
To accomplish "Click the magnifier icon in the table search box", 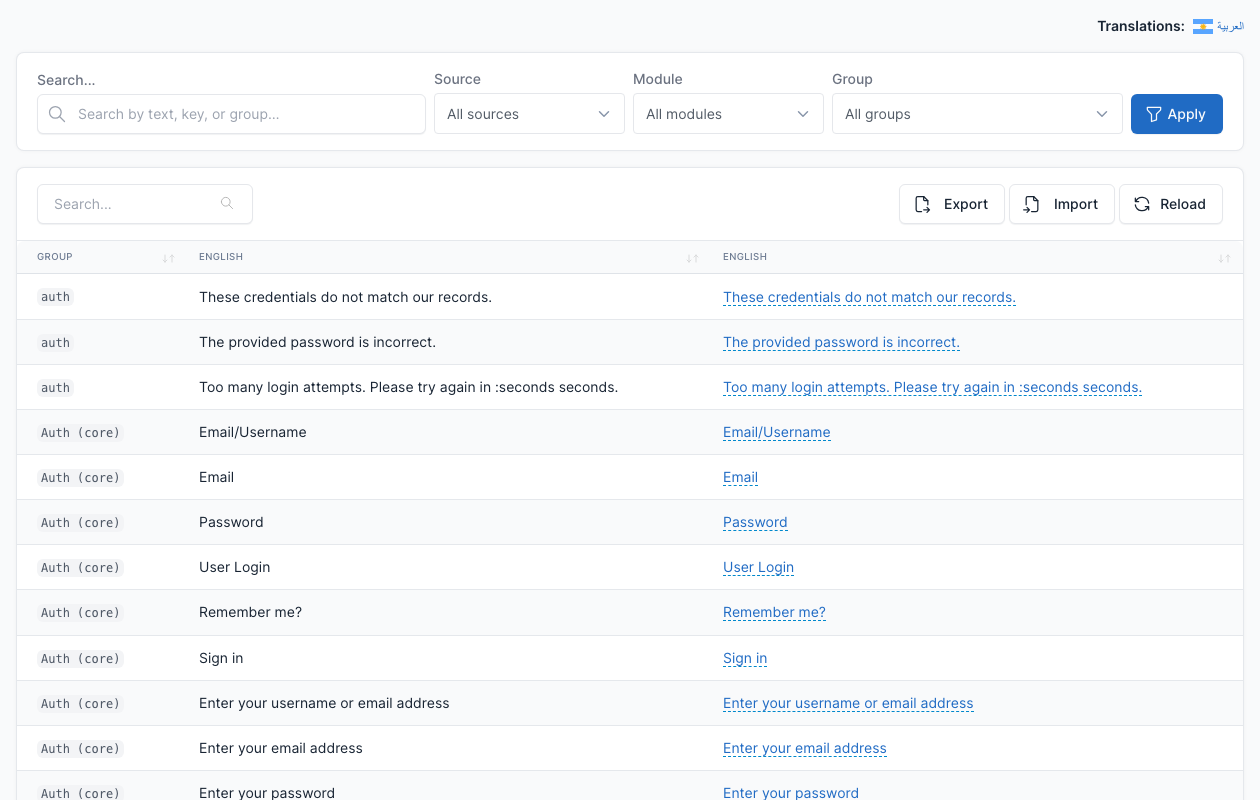I will click(x=227, y=203).
